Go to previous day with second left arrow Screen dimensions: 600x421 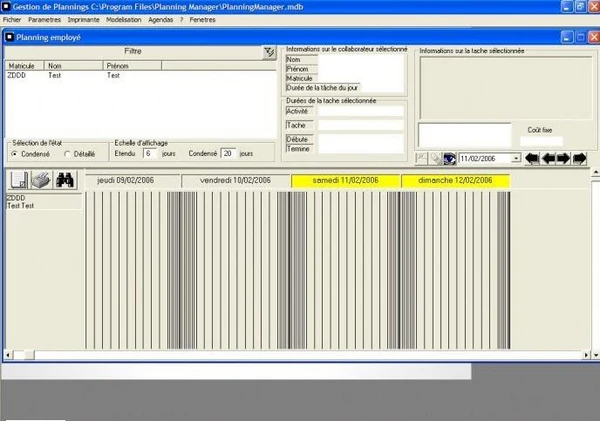click(x=548, y=158)
